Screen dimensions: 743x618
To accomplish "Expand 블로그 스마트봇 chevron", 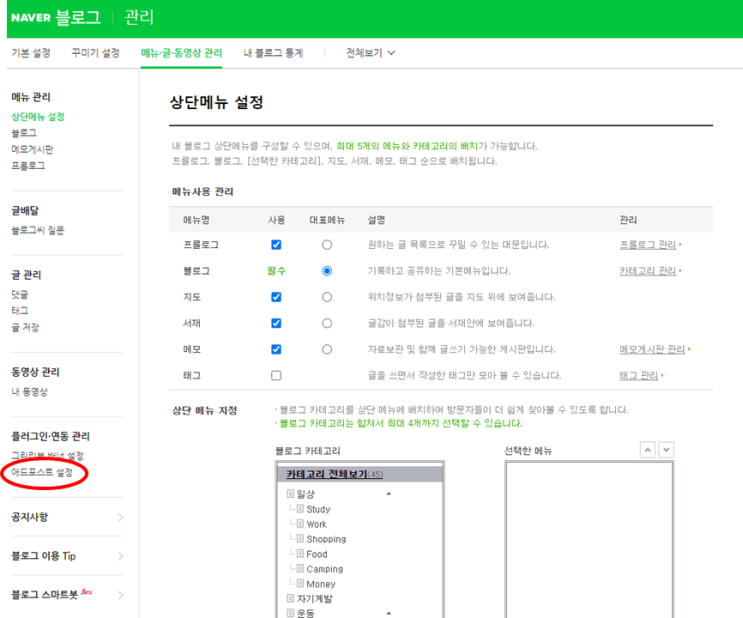I will click(120, 595).
